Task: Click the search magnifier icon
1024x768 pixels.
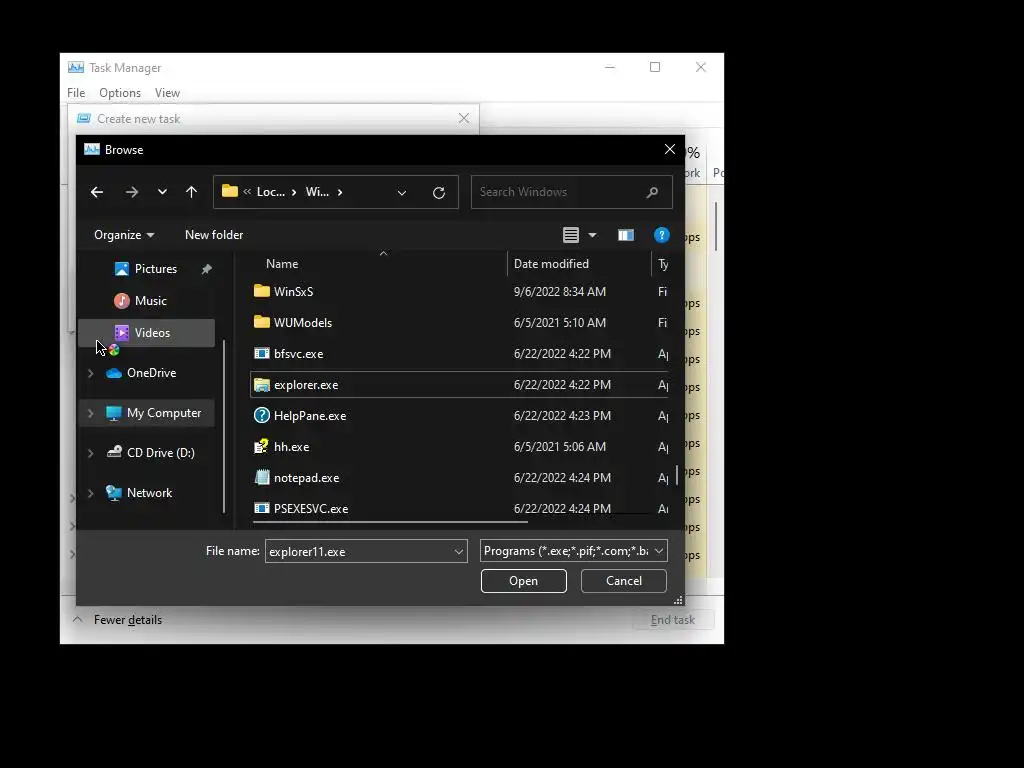Action: [652, 192]
